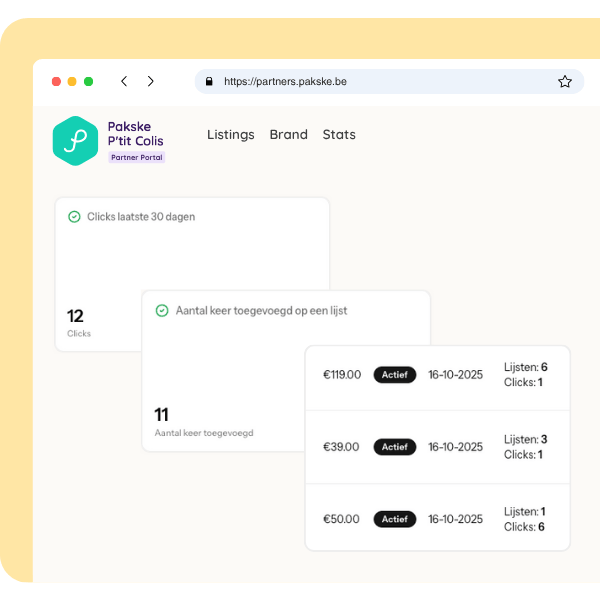Click the Clicks: 6 value
This screenshot has width=600, height=600.
click(524, 527)
